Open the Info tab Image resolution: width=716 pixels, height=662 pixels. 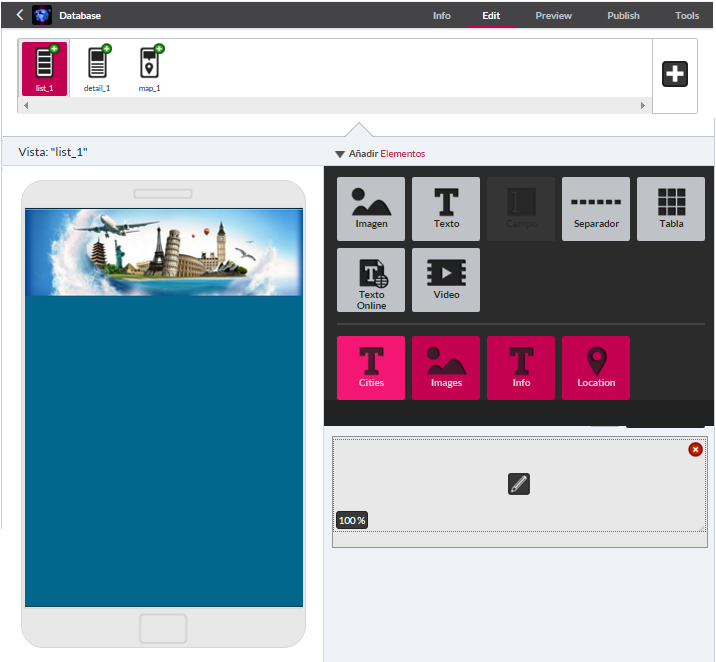click(x=442, y=16)
